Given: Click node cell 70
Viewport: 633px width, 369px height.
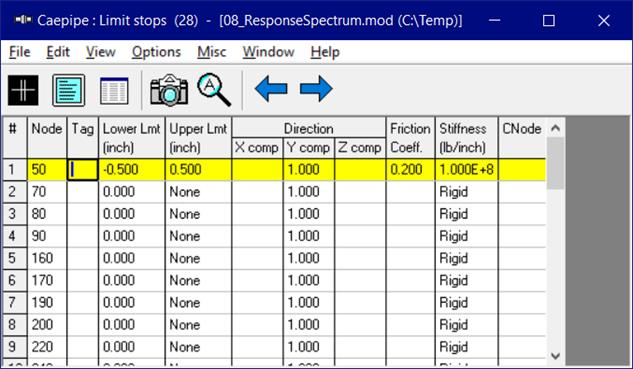Looking at the screenshot, I should [x=47, y=192].
